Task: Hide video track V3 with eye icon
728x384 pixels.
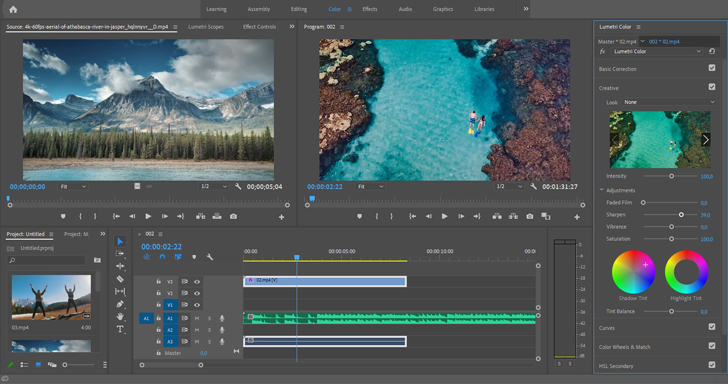Action: coord(197,281)
